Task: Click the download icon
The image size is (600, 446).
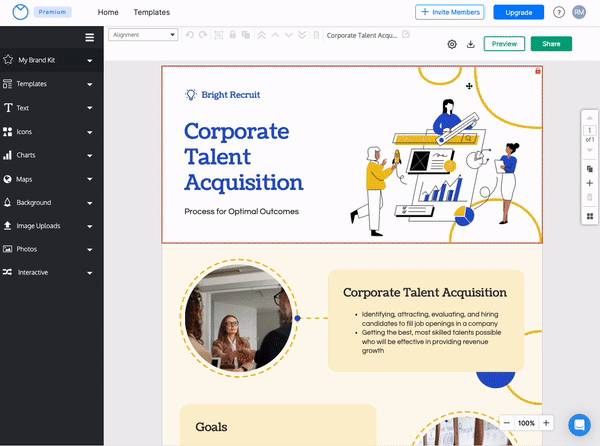Action: tap(471, 44)
